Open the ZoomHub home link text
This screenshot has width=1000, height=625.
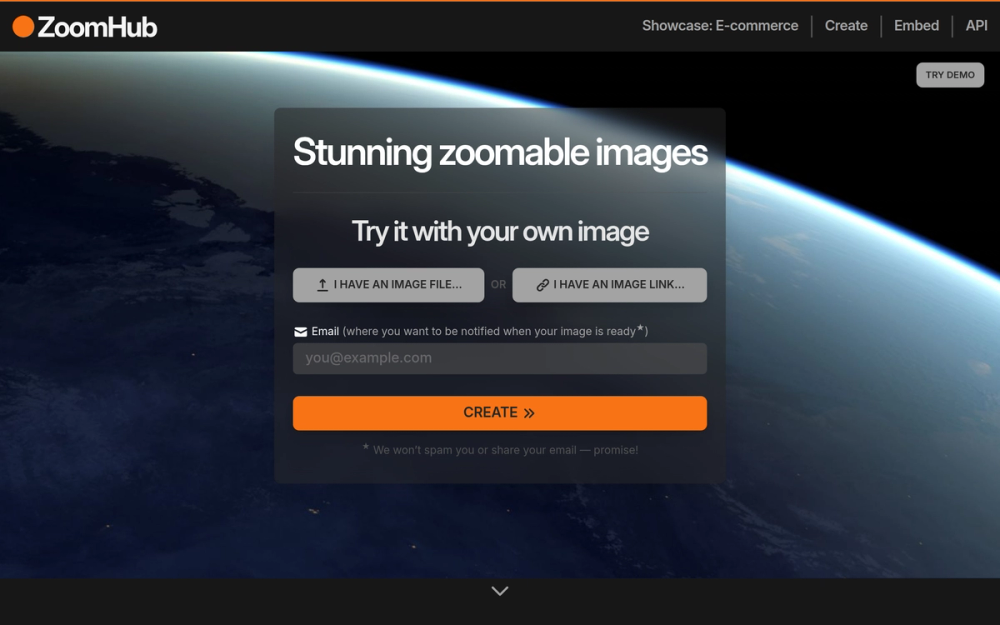(97, 27)
